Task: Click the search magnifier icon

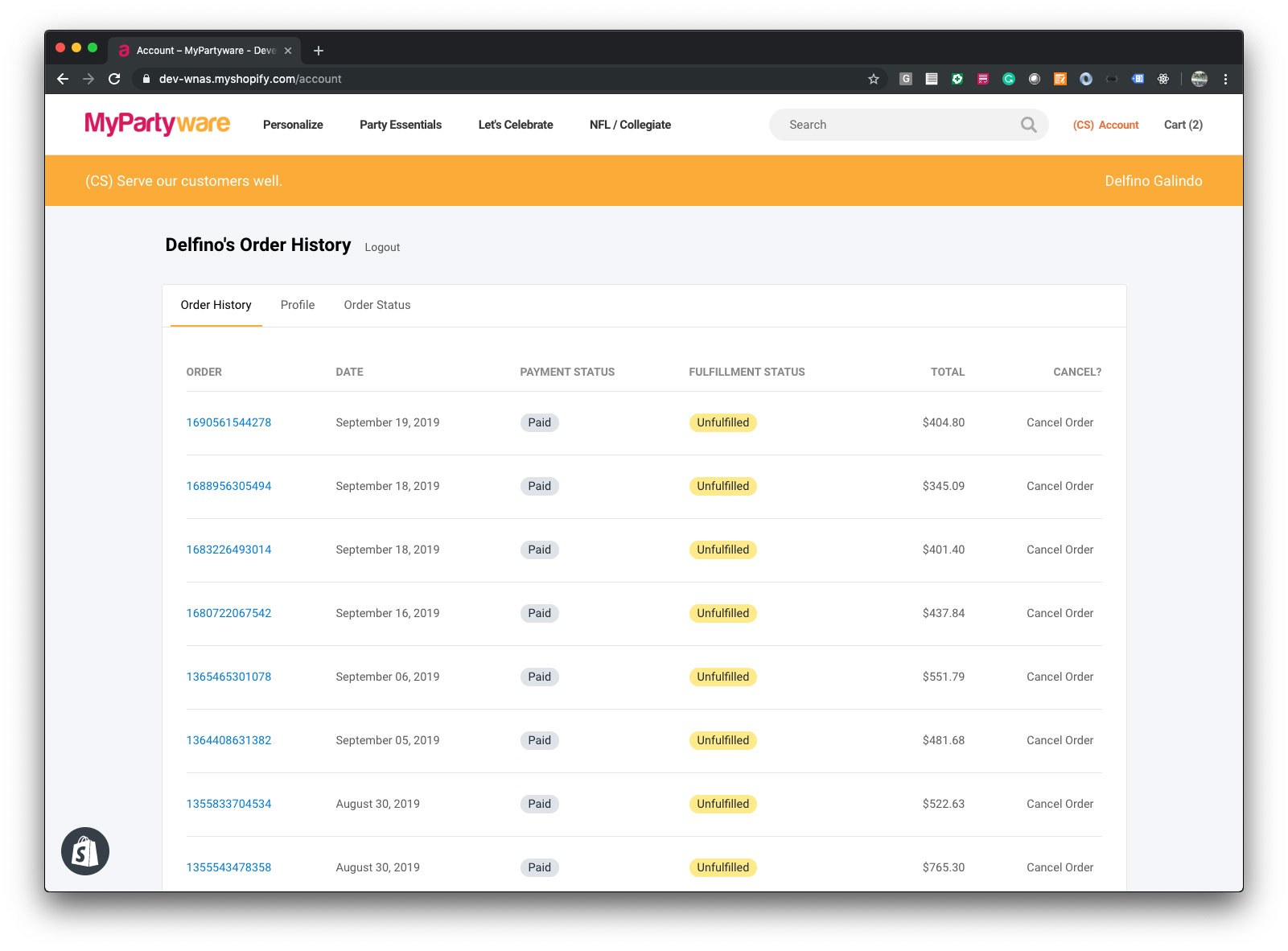Action: coord(1028,125)
